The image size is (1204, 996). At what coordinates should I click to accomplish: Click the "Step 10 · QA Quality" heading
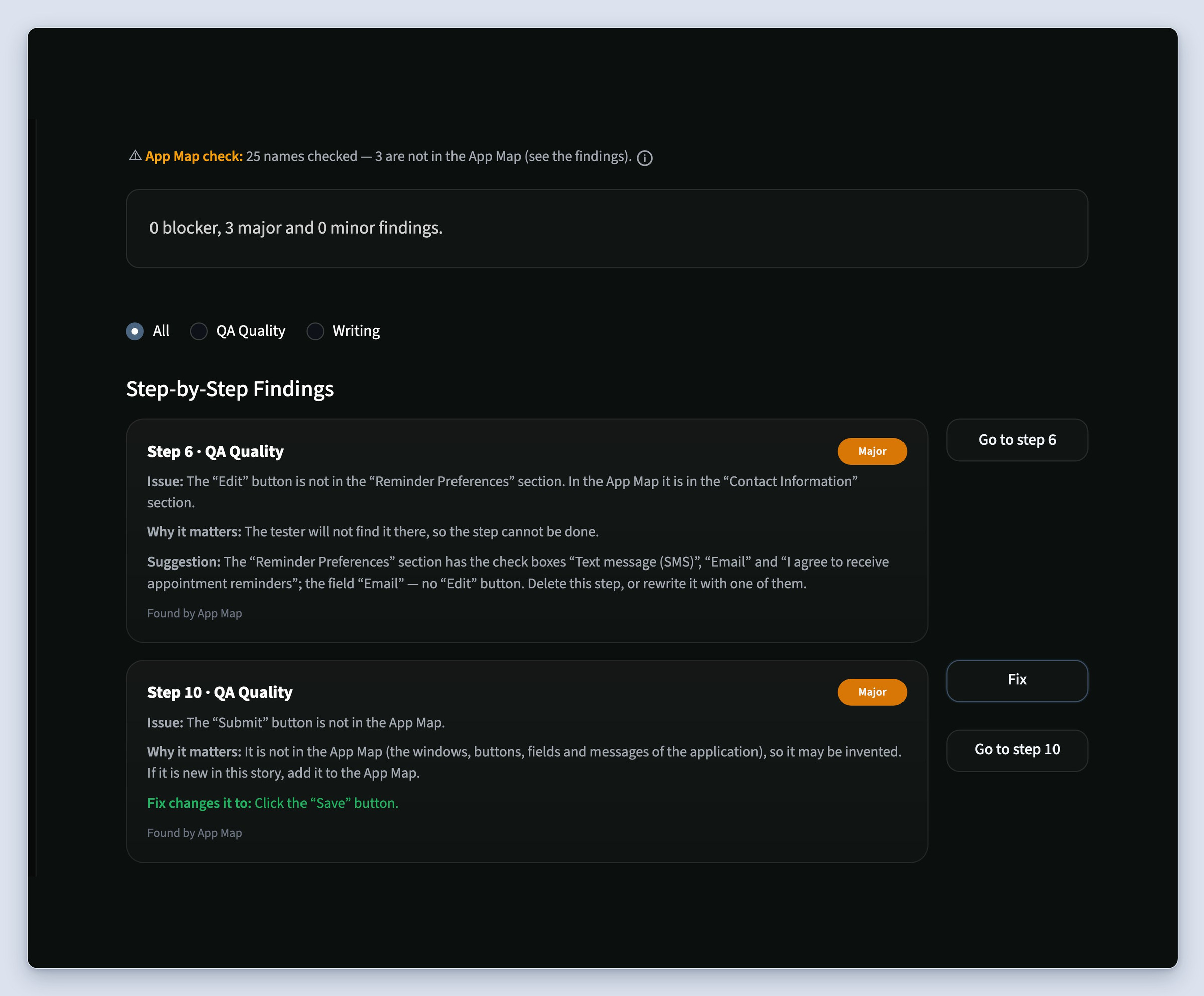click(220, 692)
